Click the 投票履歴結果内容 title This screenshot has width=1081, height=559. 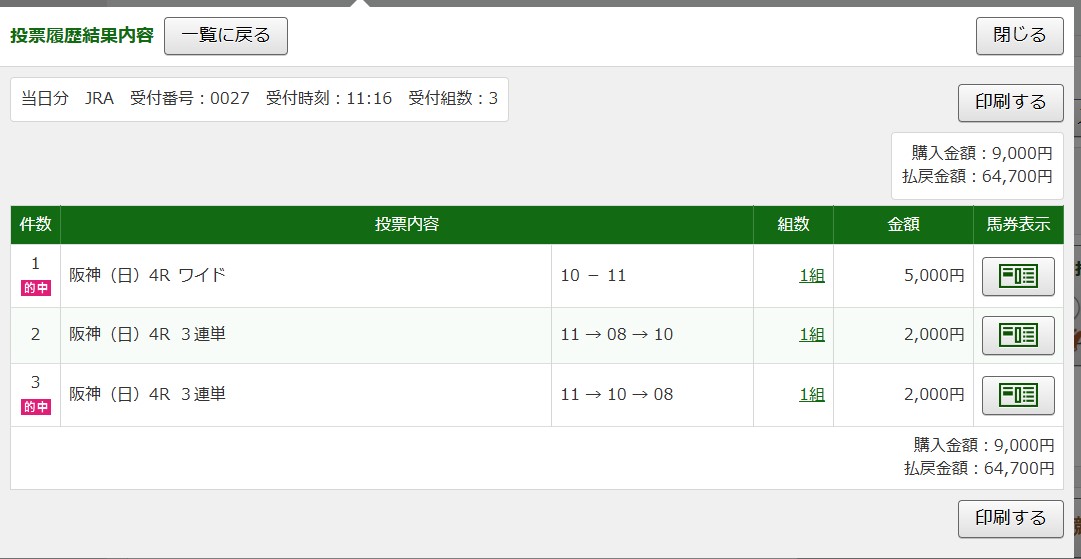[82, 36]
